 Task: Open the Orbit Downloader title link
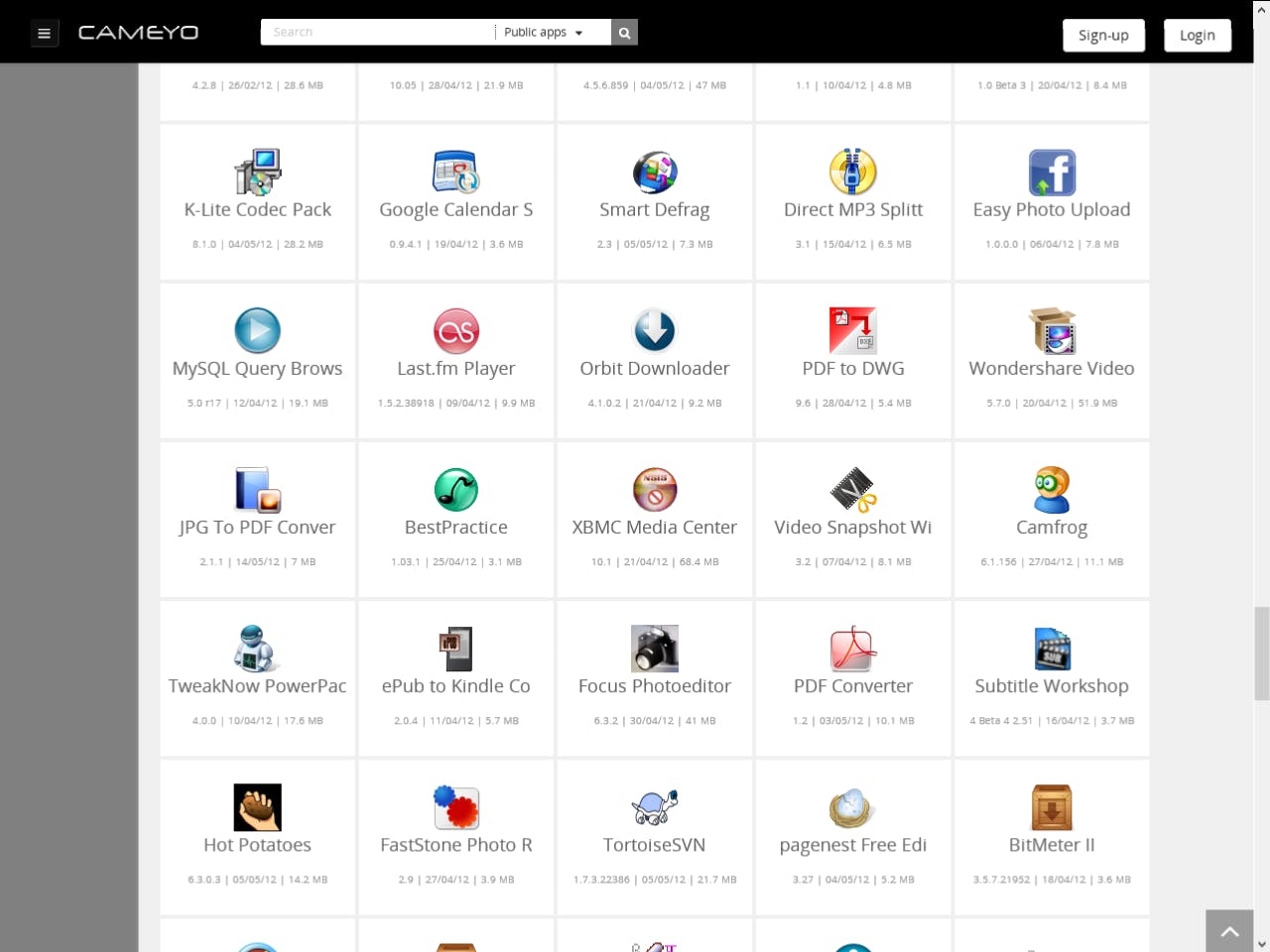(655, 369)
